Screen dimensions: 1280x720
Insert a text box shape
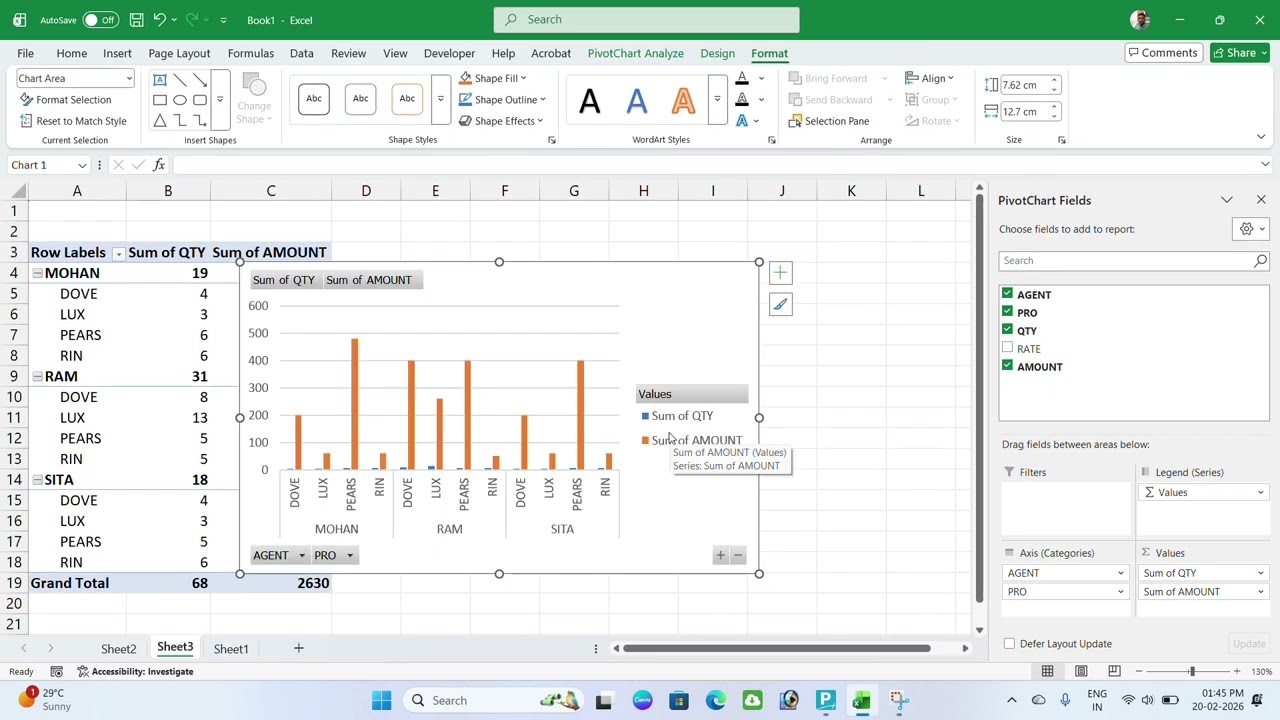(160, 80)
